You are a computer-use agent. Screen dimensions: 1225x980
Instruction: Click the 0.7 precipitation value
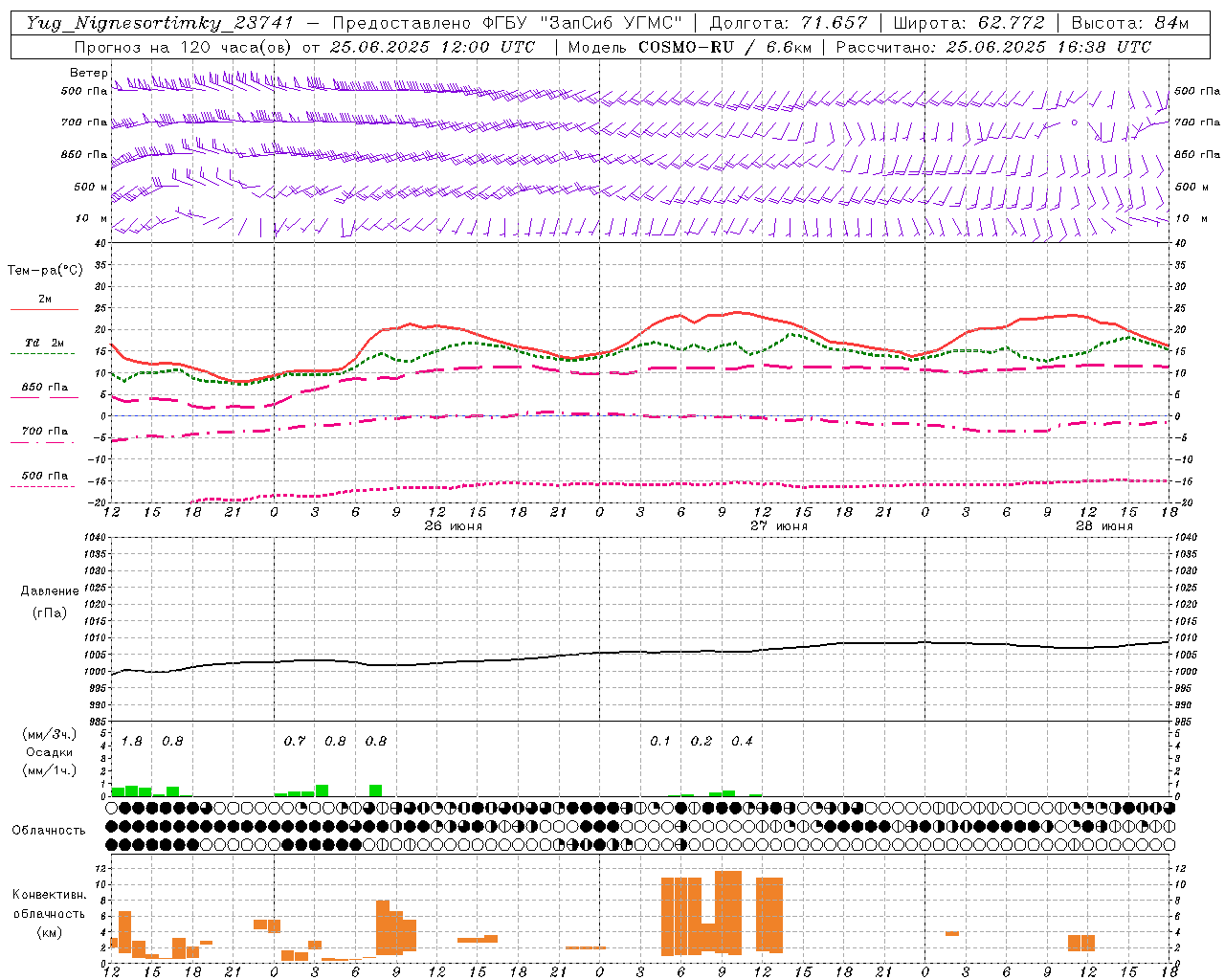point(294,742)
